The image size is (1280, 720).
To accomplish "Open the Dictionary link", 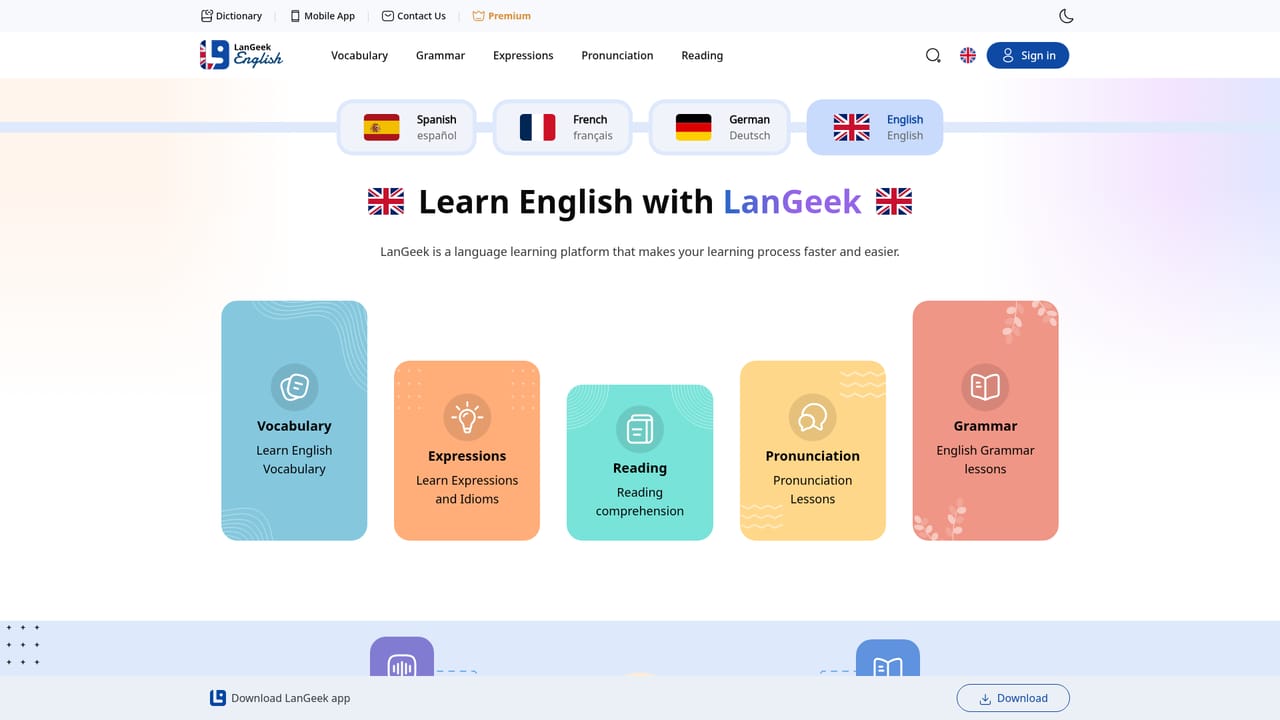I will [x=231, y=16].
